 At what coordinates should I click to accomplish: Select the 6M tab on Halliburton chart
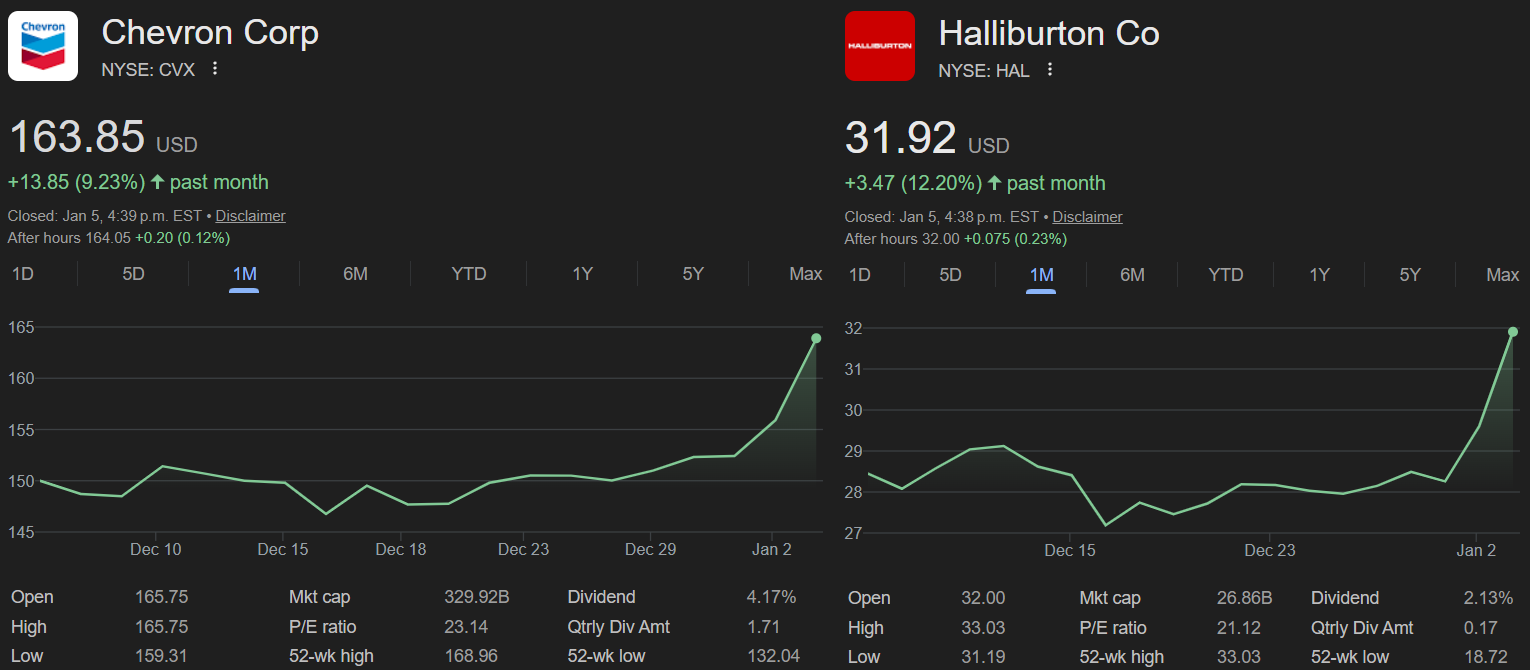click(x=1132, y=275)
